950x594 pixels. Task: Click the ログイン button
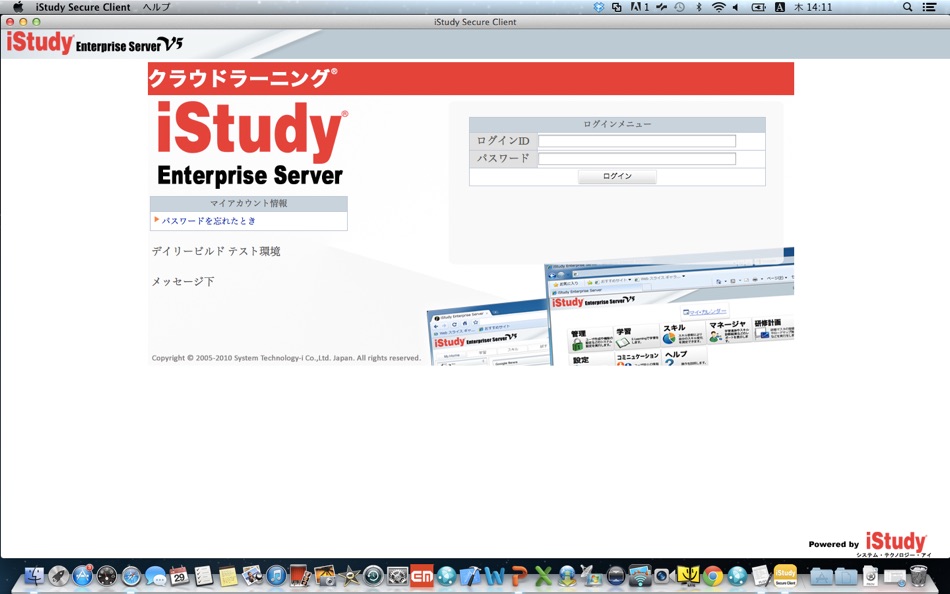[x=617, y=176]
